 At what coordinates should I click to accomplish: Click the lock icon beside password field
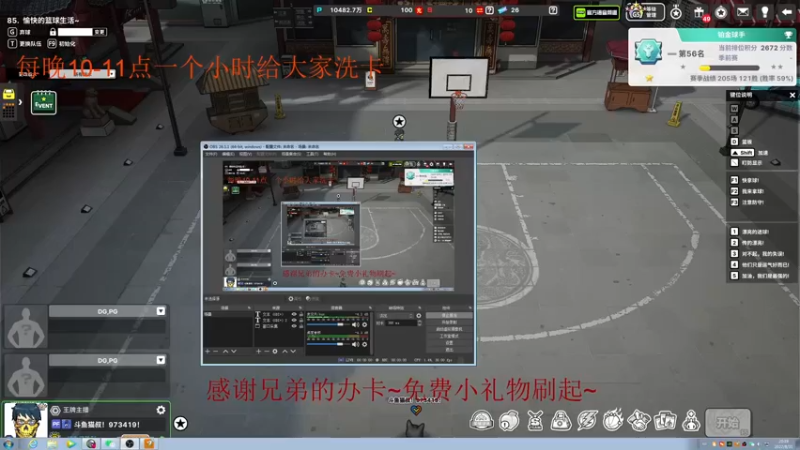tap(53, 32)
